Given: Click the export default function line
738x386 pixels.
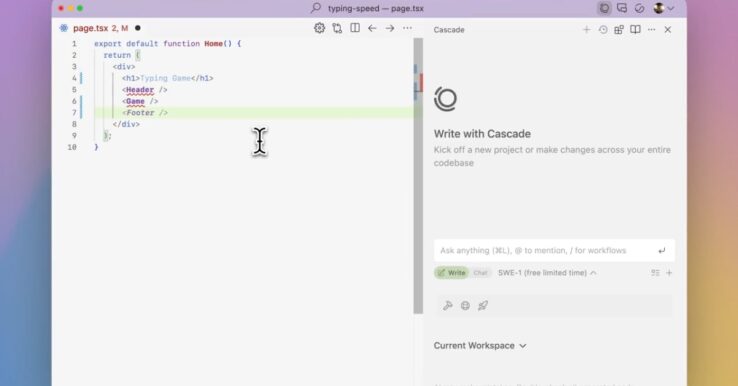Looking at the screenshot, I should (168, 43).
